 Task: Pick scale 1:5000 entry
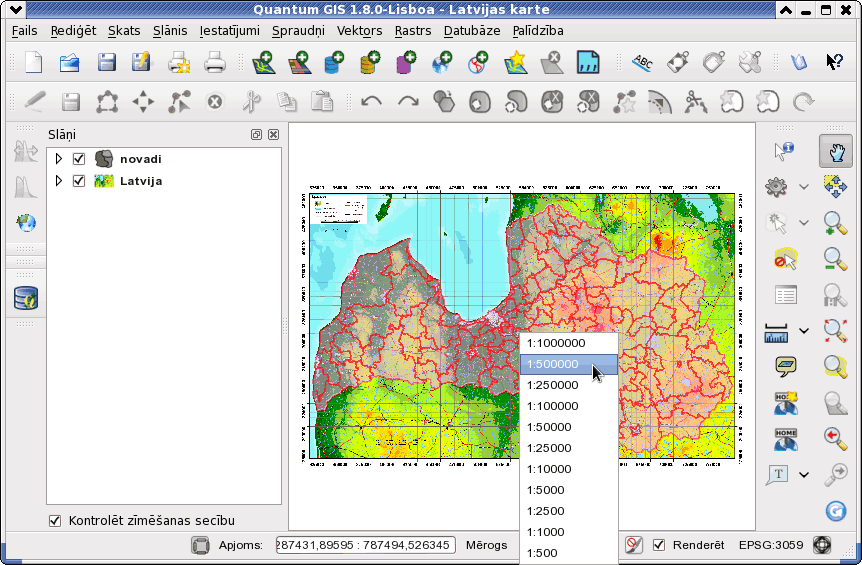coord(568,490)
